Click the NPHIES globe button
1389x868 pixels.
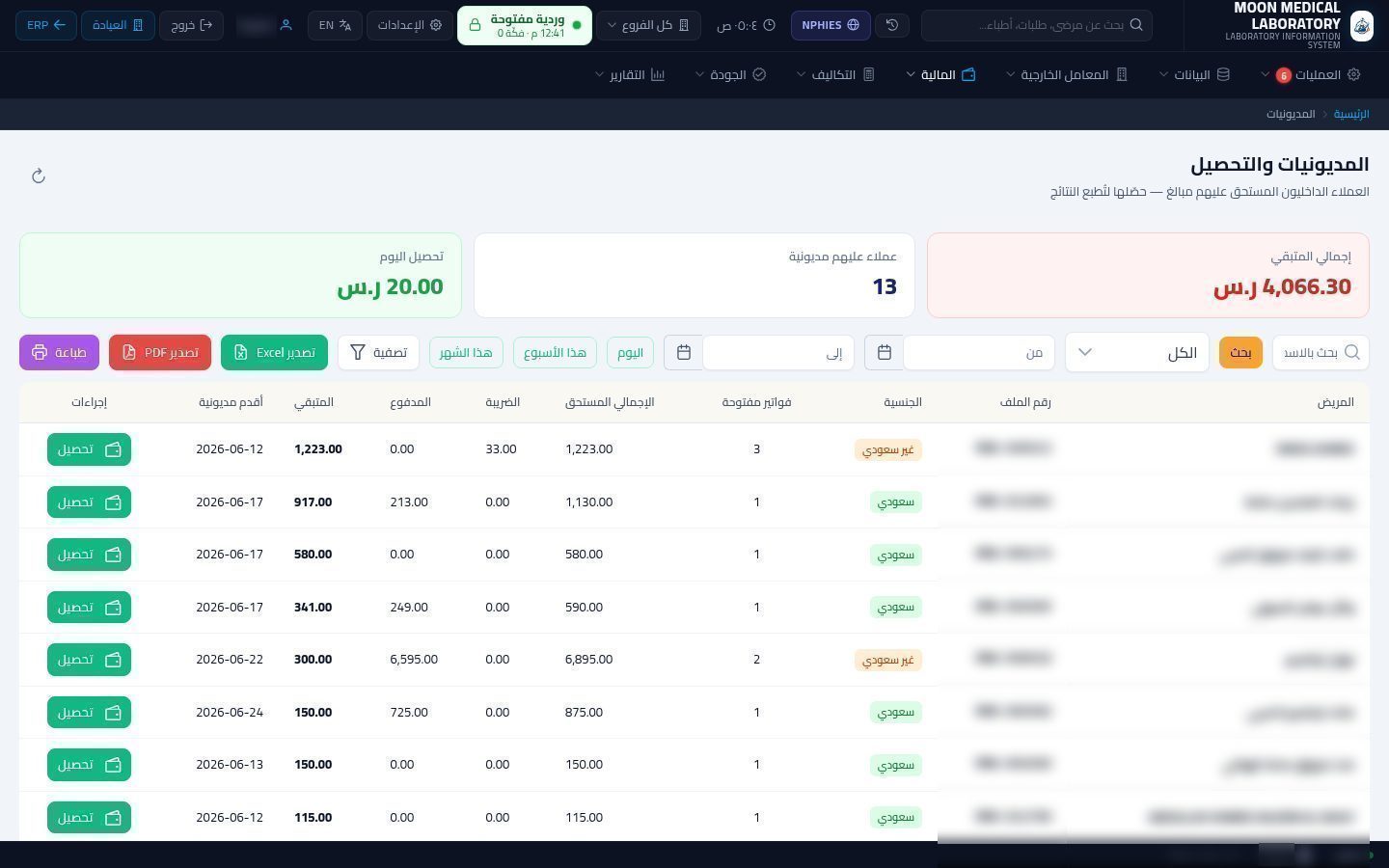click(831, 25)
